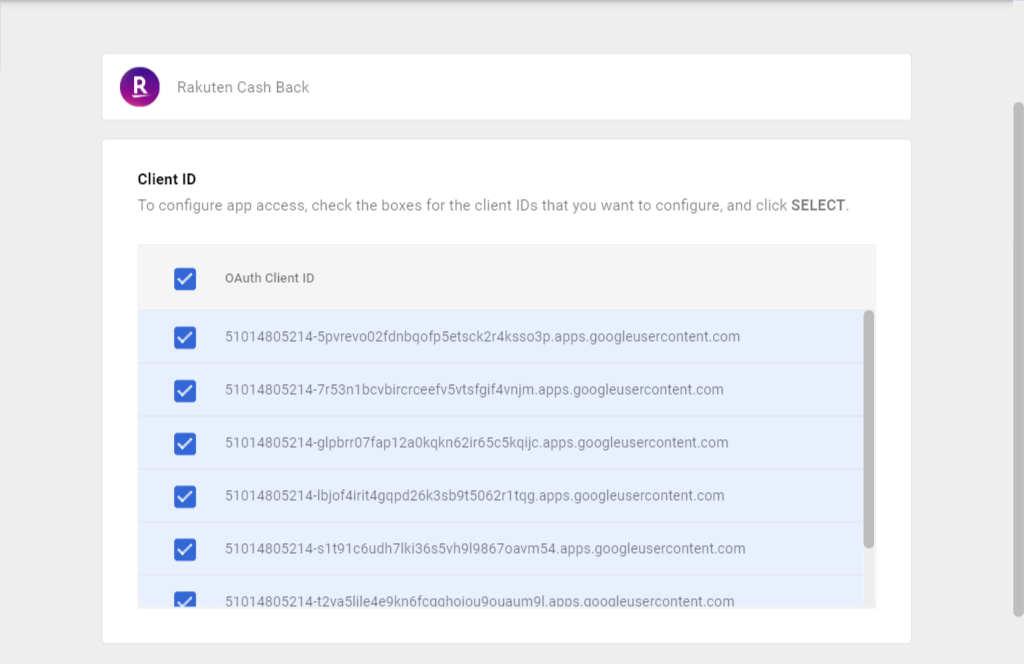The height and width of the screenshot is (664, 1024).
Task: Select the 5pvrevo02fdnbqofp5etsck2r4ksso3p client ID text
Action: coord(483,337)
